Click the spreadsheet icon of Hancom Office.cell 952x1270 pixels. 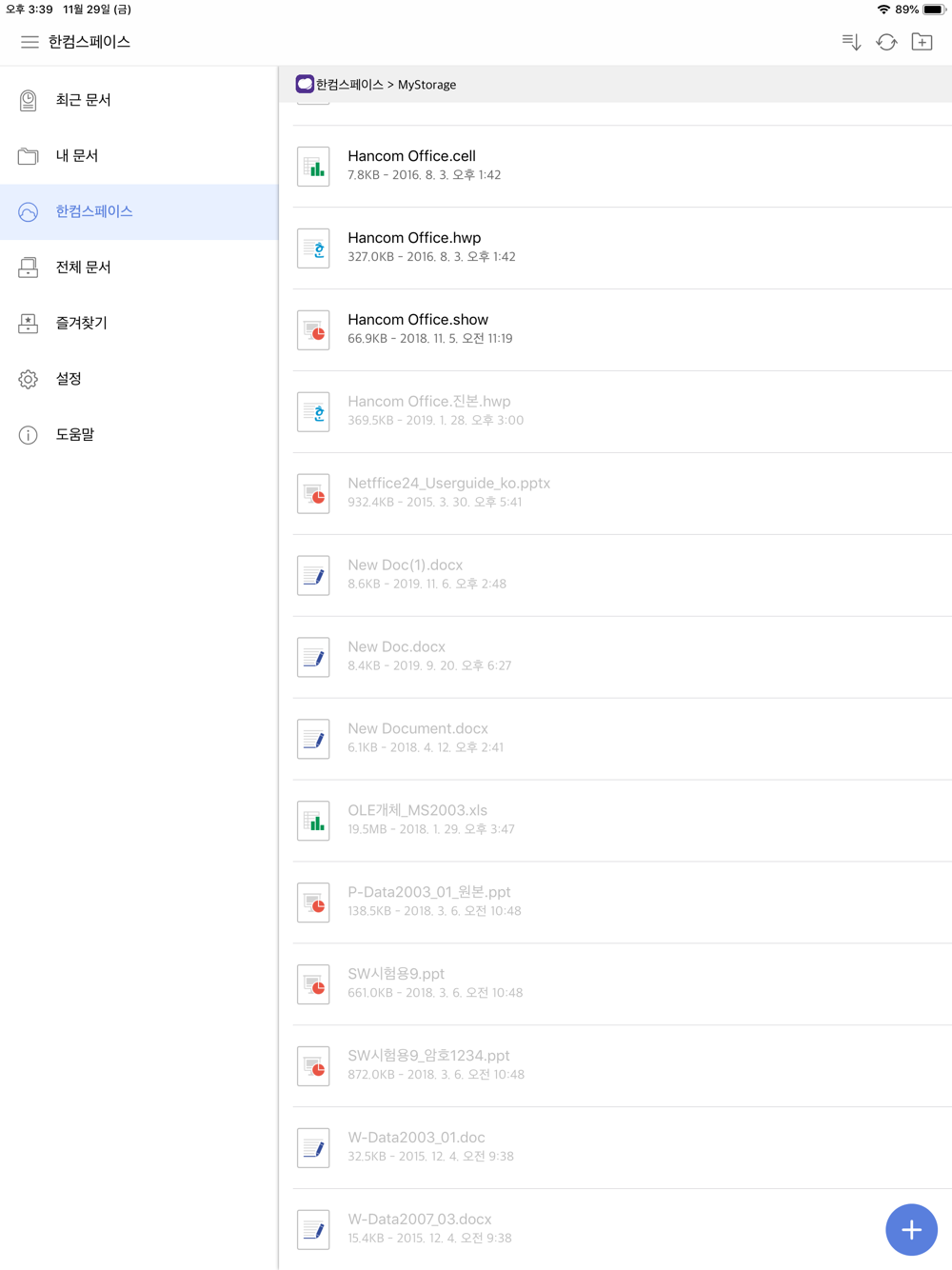click(x=313, y=167)
